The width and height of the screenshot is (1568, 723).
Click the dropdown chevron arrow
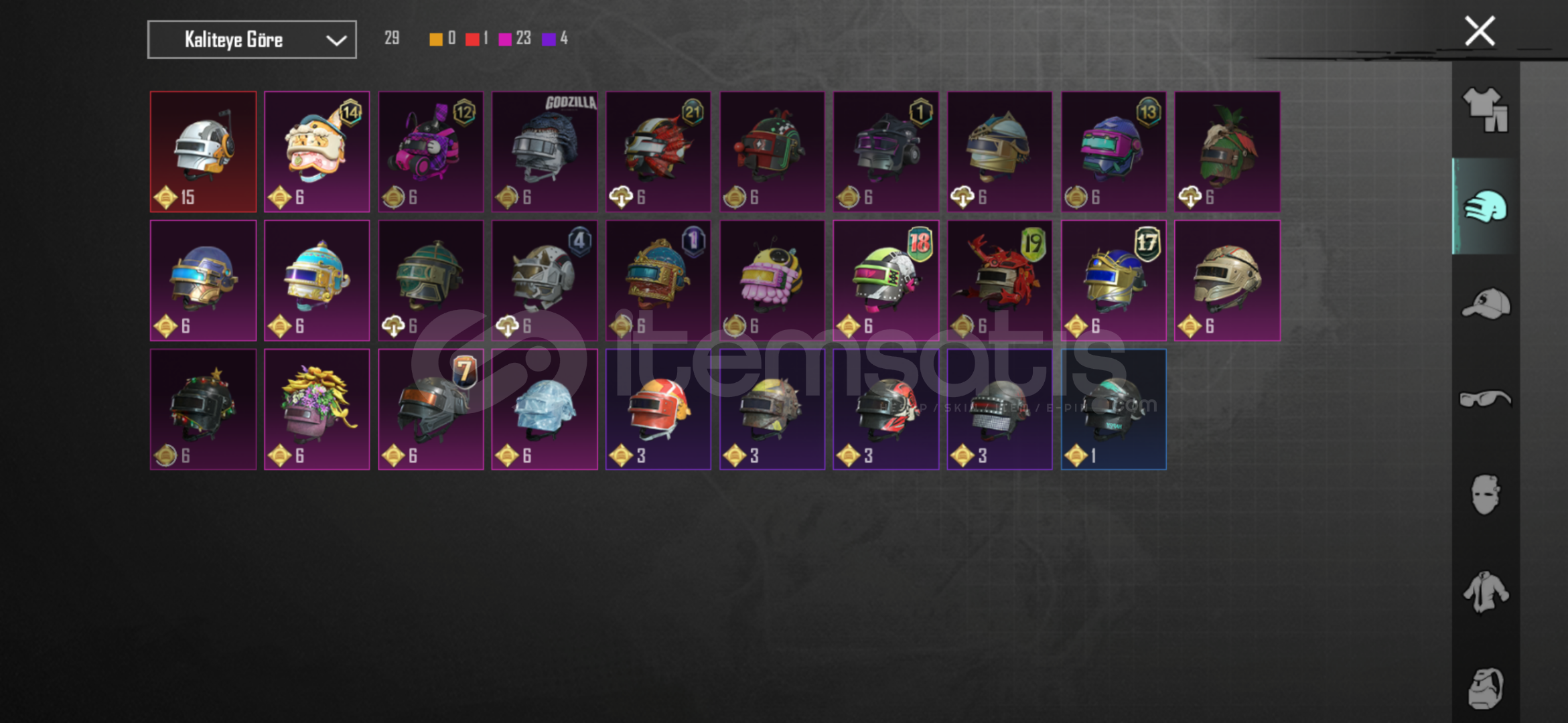click(x=336, y=40)
